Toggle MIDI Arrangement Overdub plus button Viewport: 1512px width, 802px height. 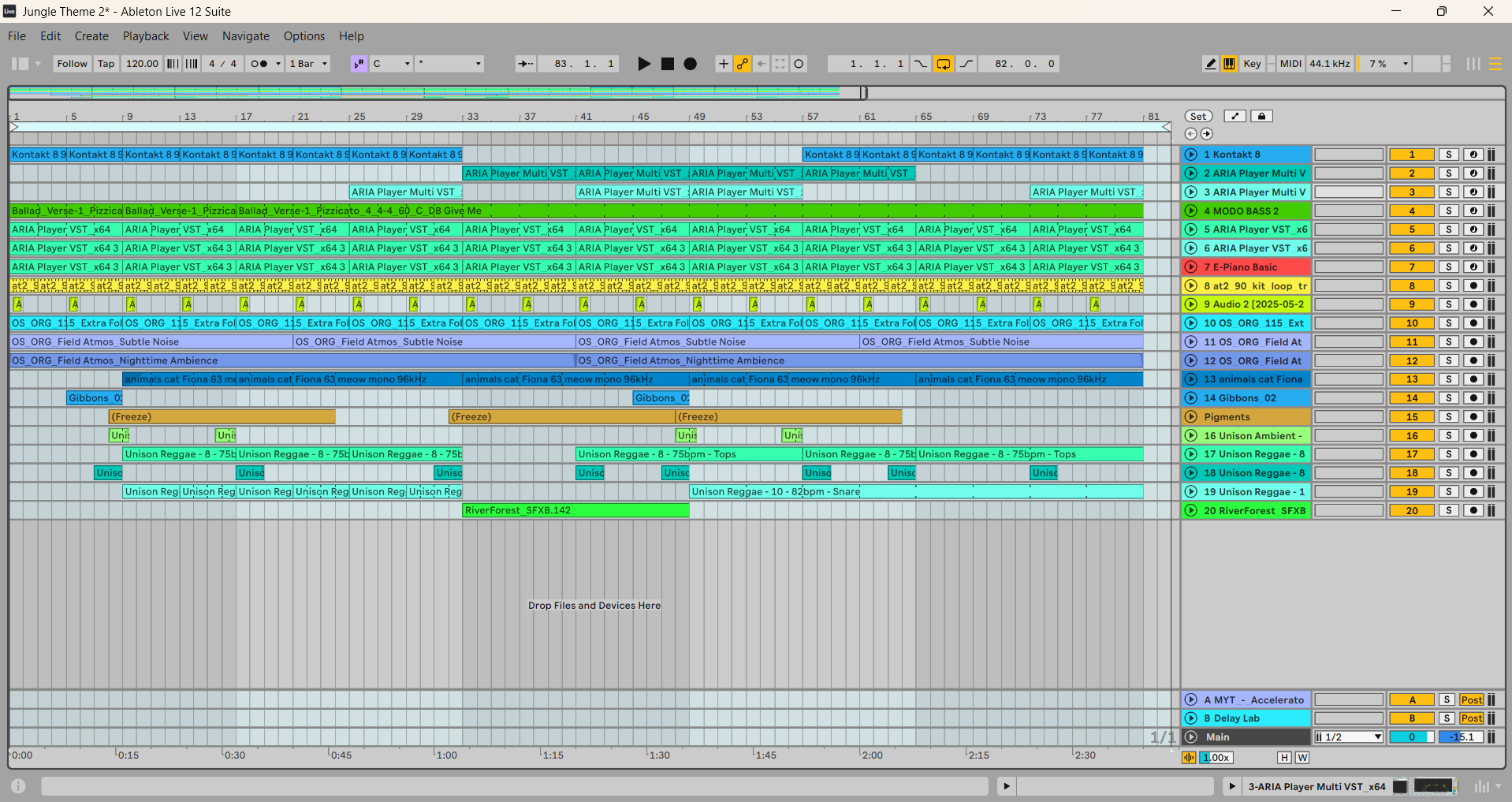pyautogui.click(x=723, y=64)
